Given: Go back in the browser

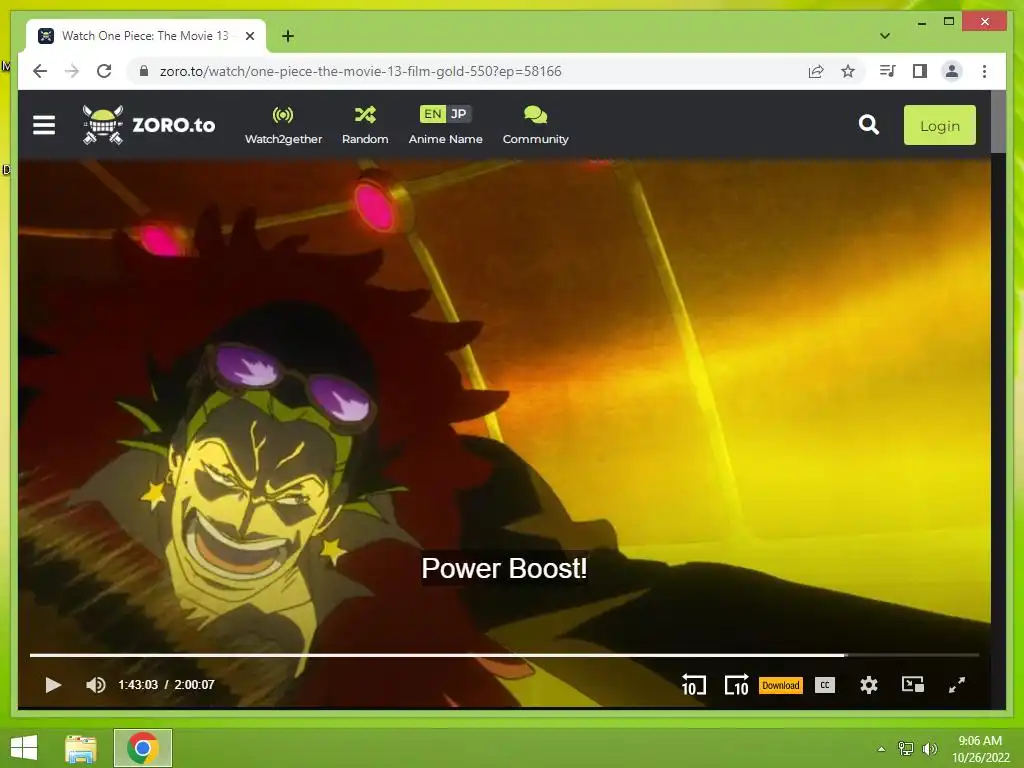Looking at the screenshot, I should [x=40, y=71].
